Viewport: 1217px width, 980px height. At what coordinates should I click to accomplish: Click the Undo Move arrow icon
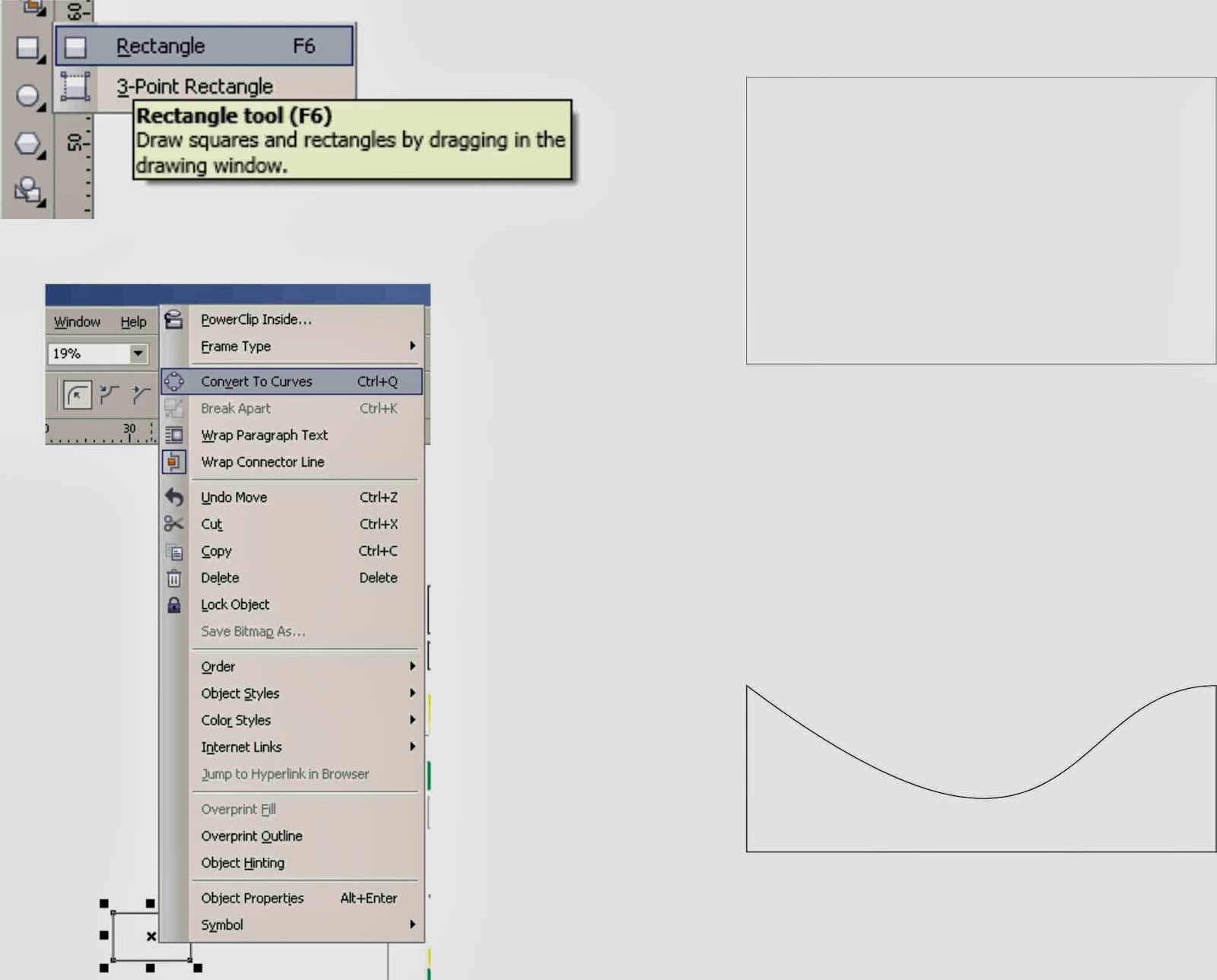tap(174, 497)
